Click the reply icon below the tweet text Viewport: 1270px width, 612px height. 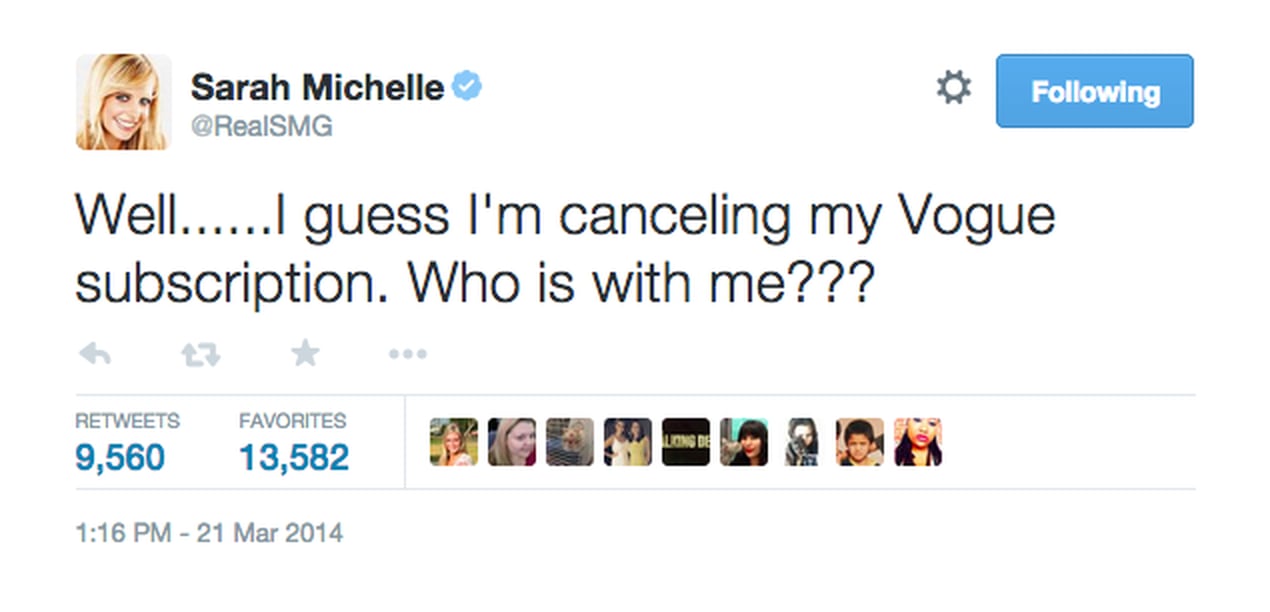click(x=95, y=352)
